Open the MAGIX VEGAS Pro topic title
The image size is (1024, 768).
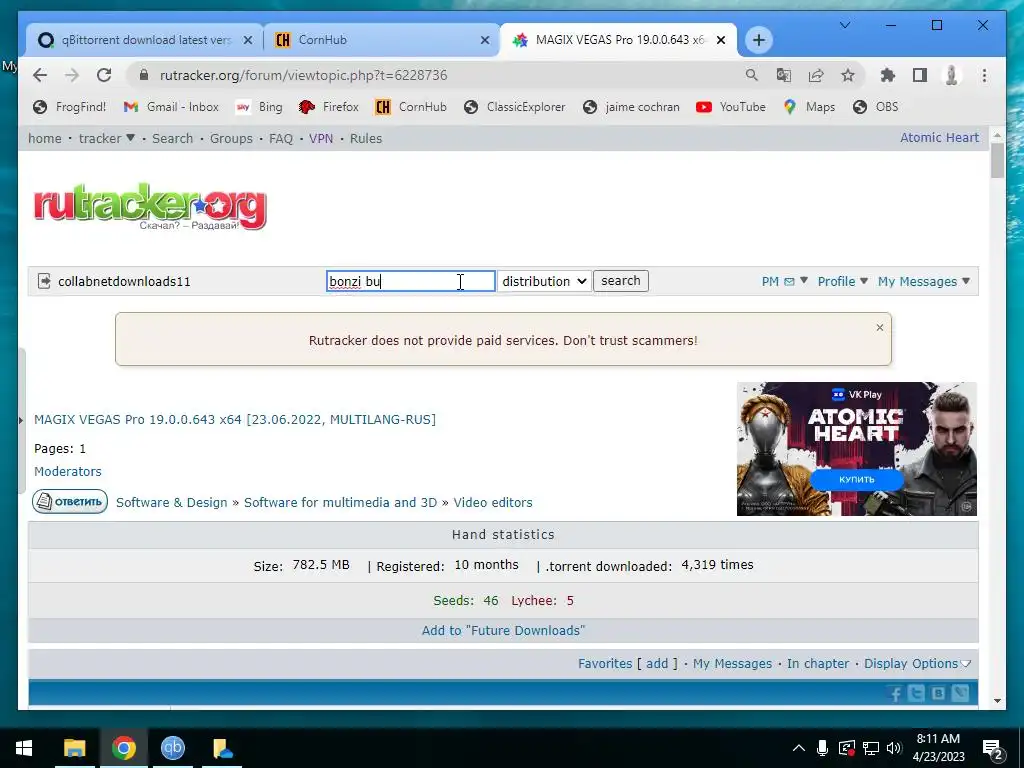235,419
